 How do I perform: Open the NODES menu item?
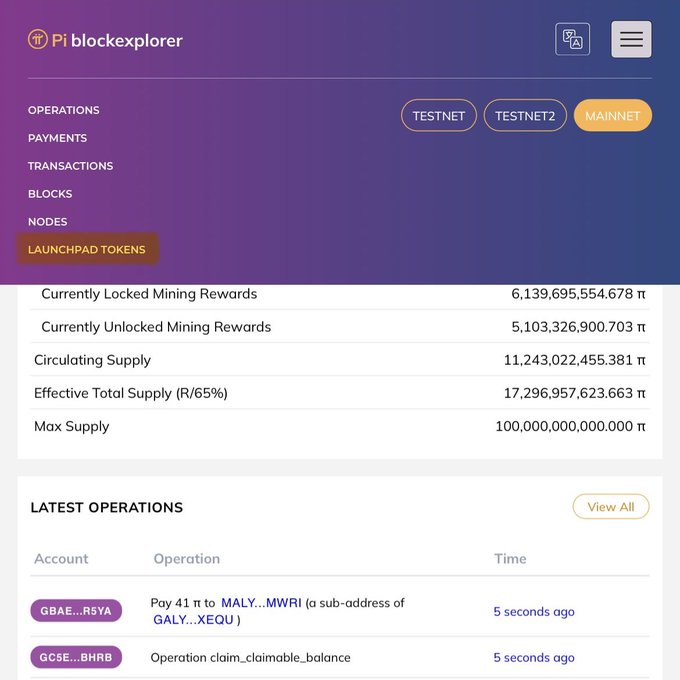pos(47,222)
